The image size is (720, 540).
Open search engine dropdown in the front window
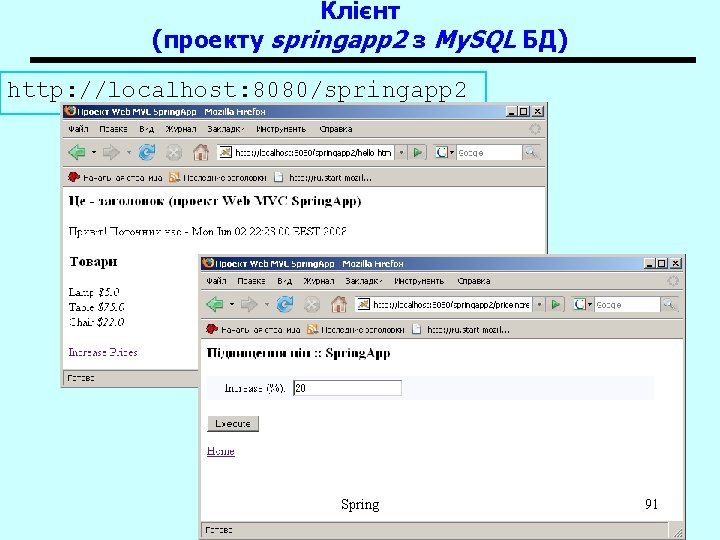(590, 304)
